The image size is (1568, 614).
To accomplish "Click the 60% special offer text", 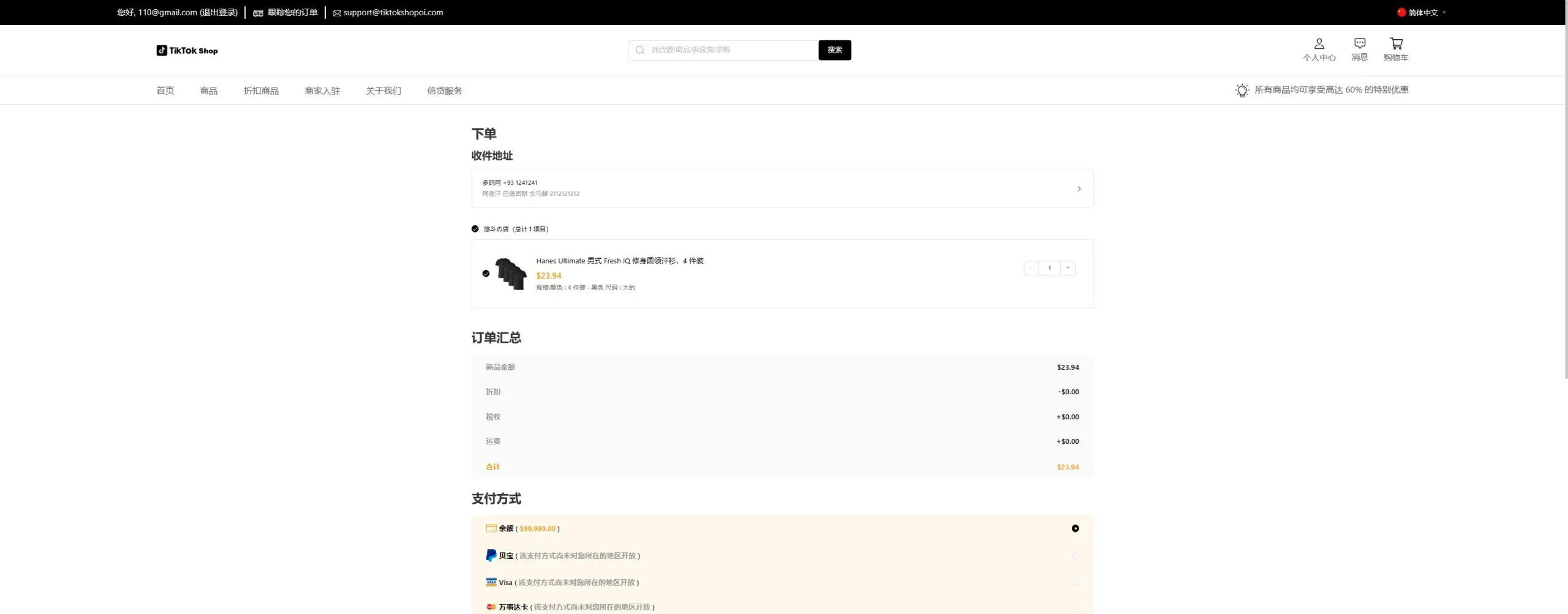I will (1331, 90).
